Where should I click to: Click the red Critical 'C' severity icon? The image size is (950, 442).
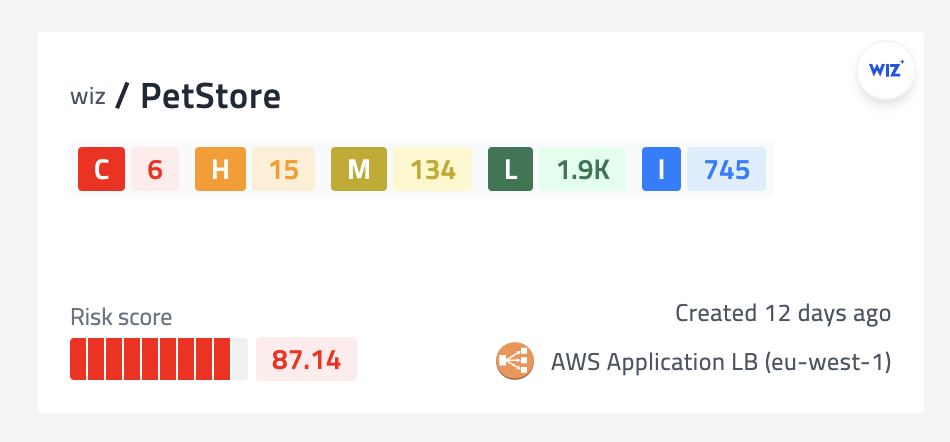pyautogui.click(x=101, y=169)
